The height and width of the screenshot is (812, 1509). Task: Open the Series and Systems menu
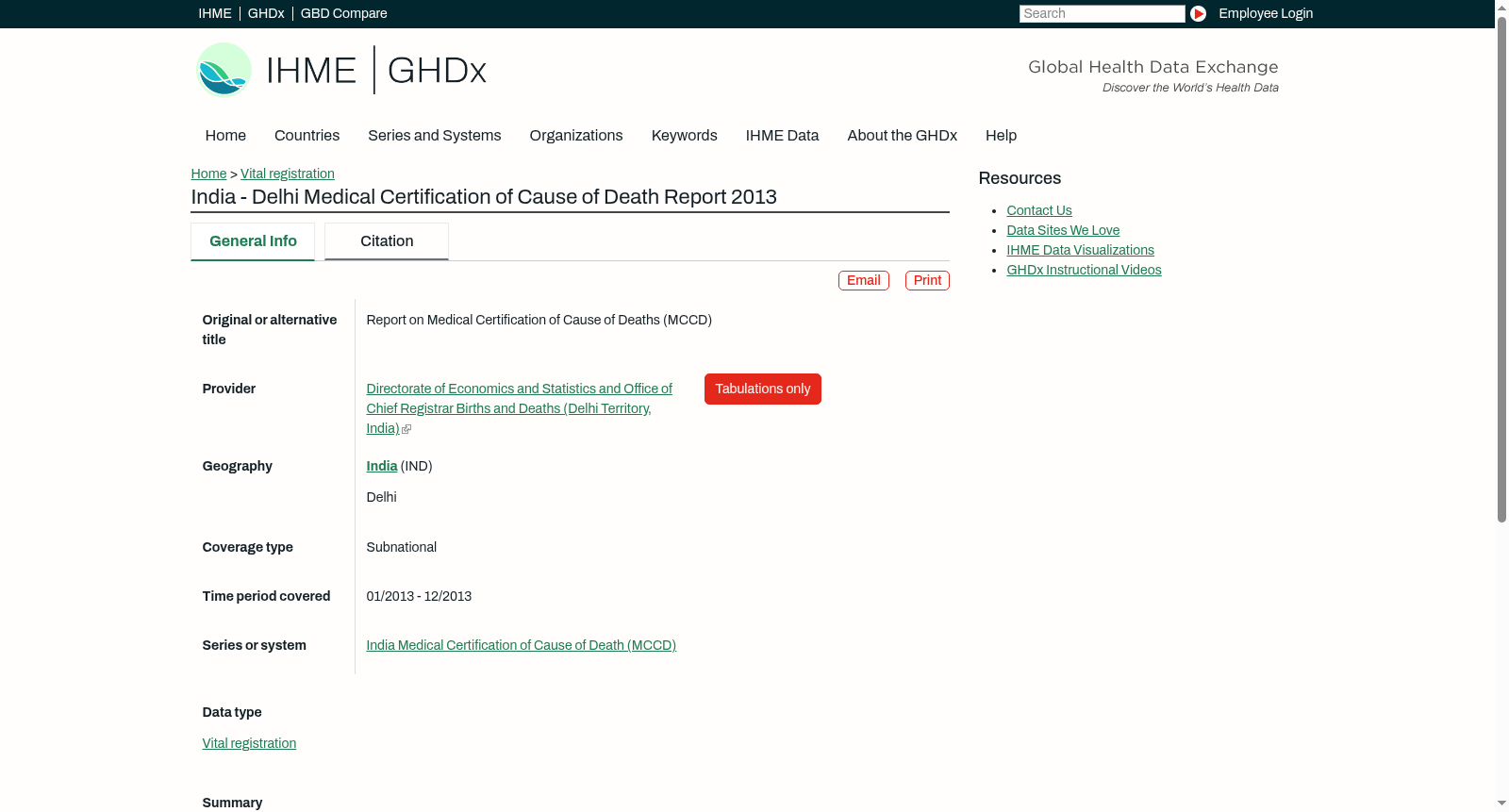[435, 136]
